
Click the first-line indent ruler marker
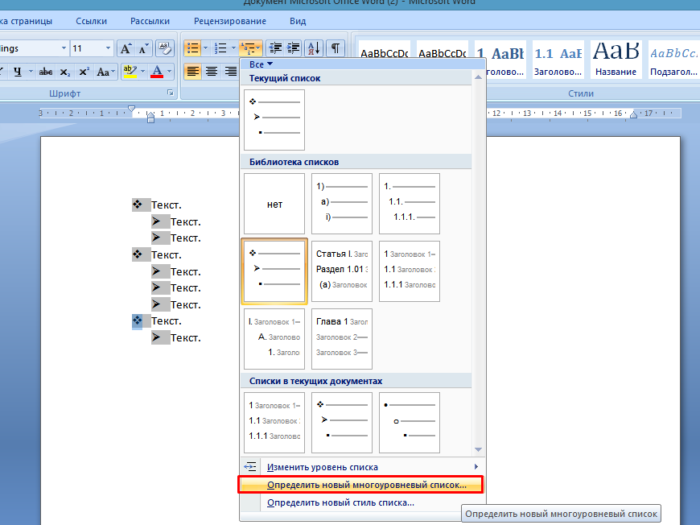pos(131,109)
